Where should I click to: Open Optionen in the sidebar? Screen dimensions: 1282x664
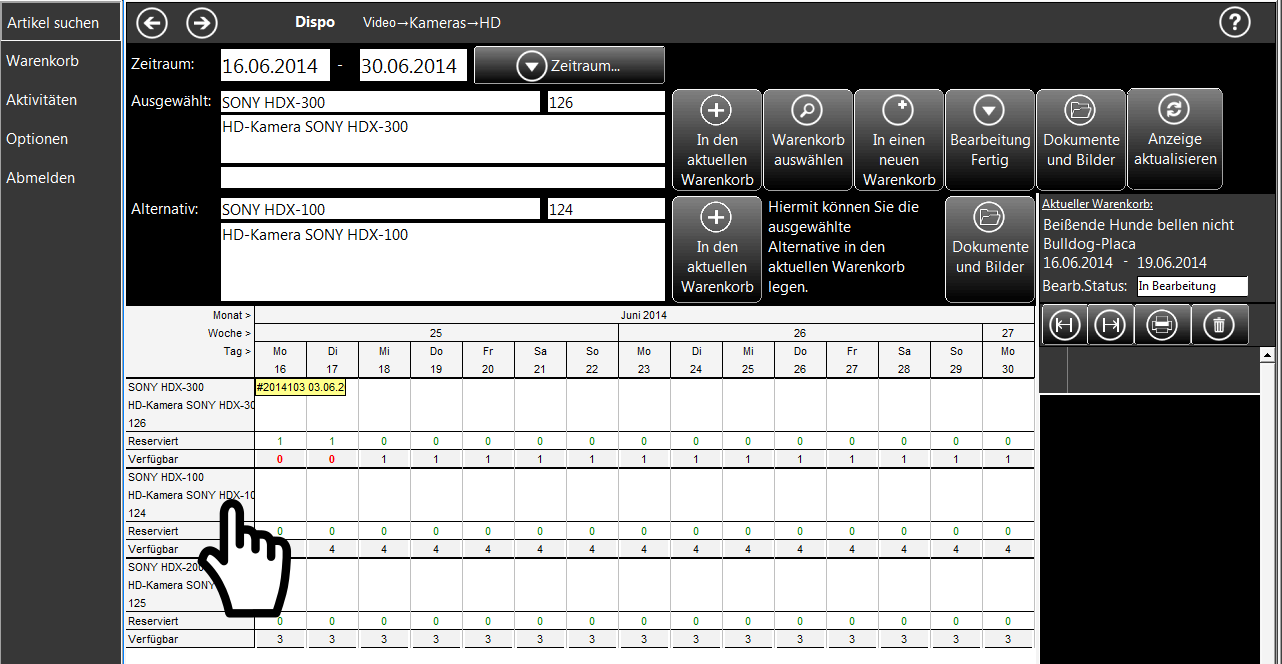(x=37, y=139)
